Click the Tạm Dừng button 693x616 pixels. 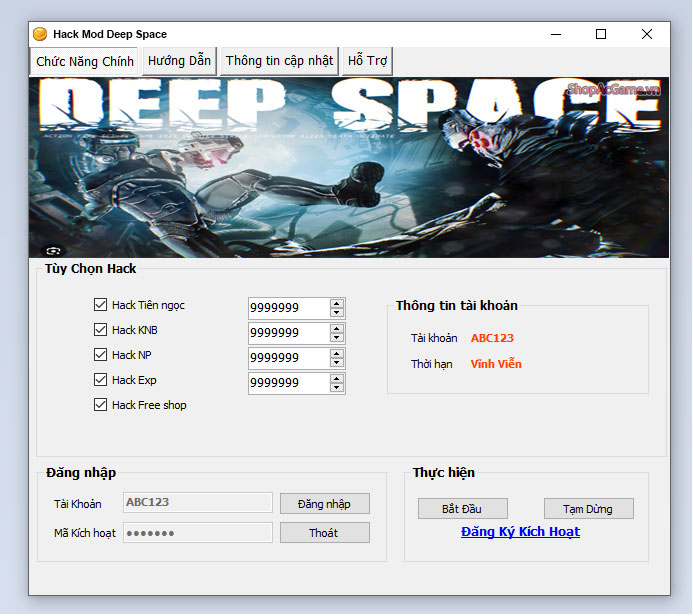pos(589,509)
